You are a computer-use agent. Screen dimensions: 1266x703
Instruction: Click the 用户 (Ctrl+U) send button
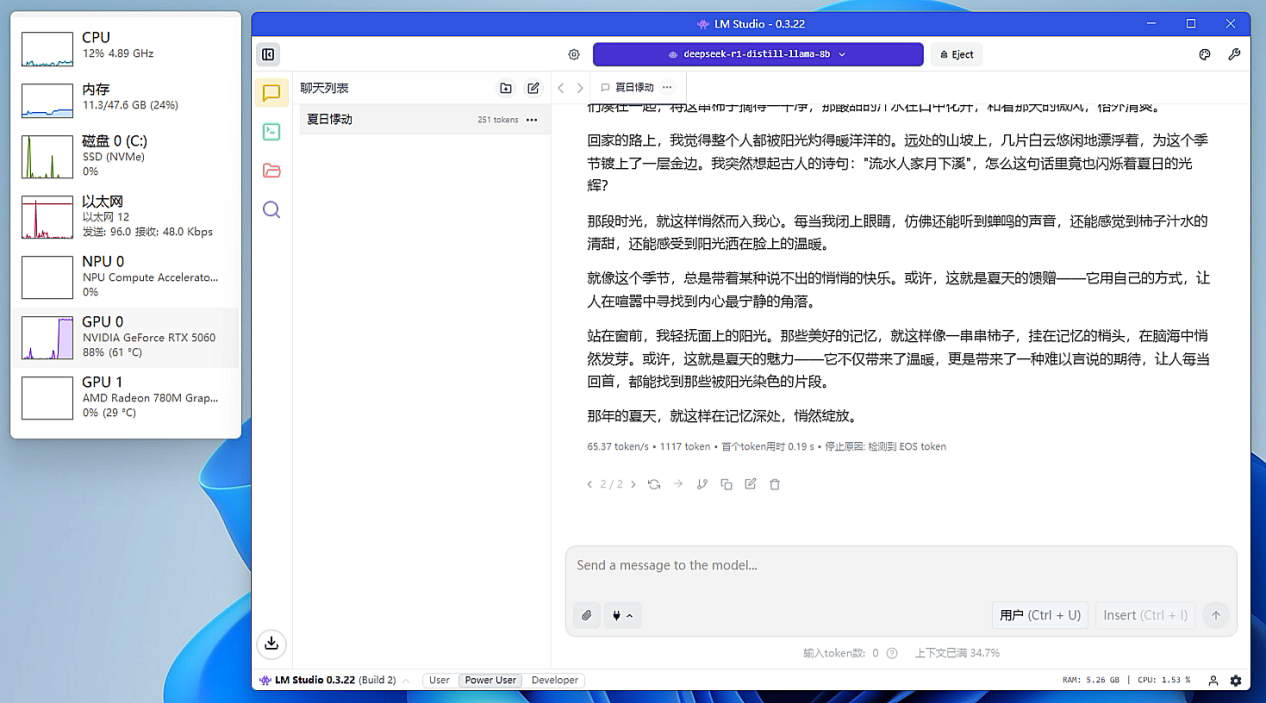pos(1040,615)
